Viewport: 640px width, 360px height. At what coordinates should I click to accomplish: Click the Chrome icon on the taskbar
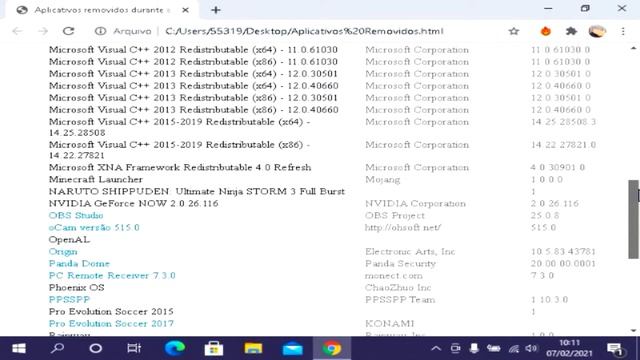(332, 349)
